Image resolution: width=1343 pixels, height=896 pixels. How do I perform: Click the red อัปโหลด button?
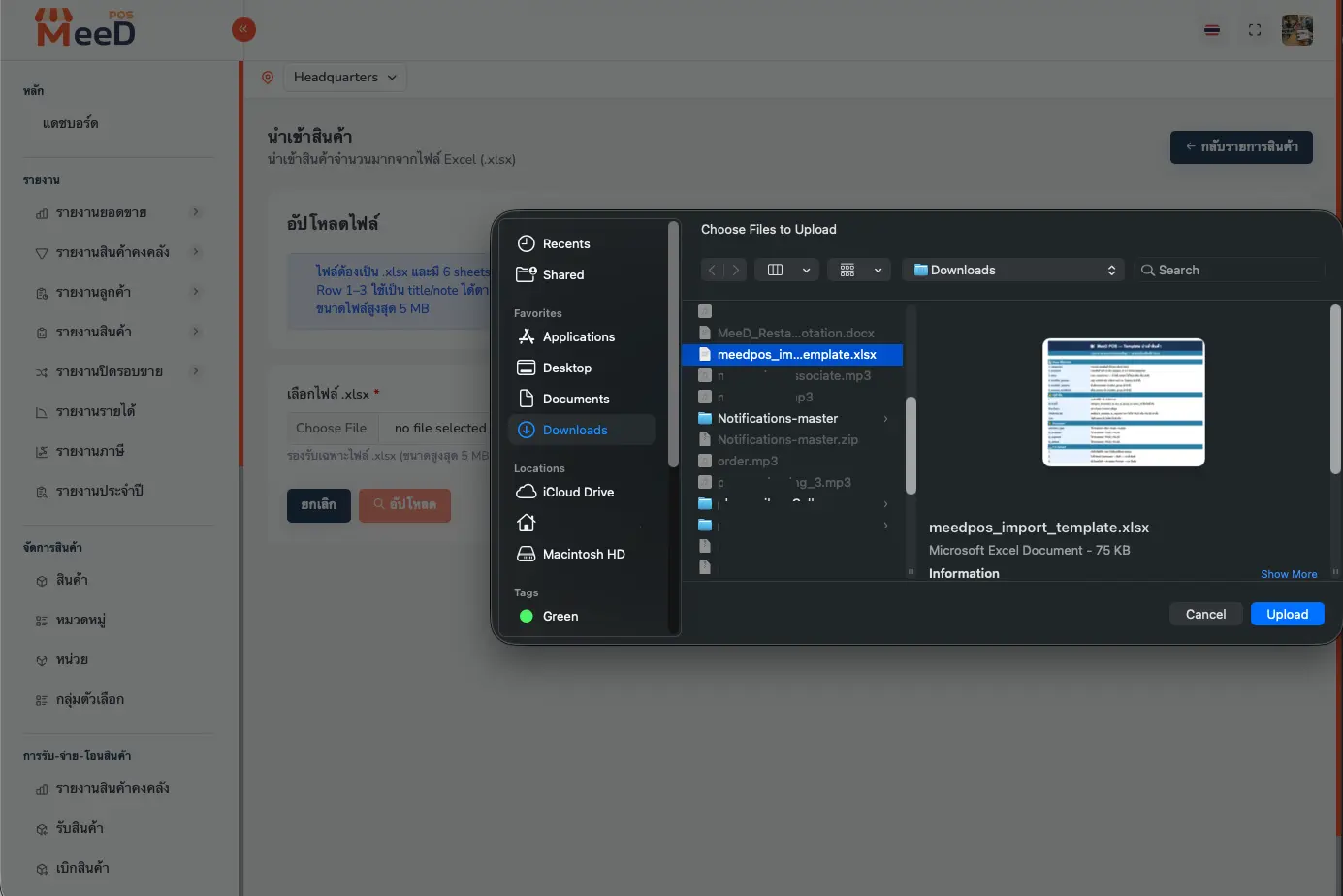coord(404,505)
